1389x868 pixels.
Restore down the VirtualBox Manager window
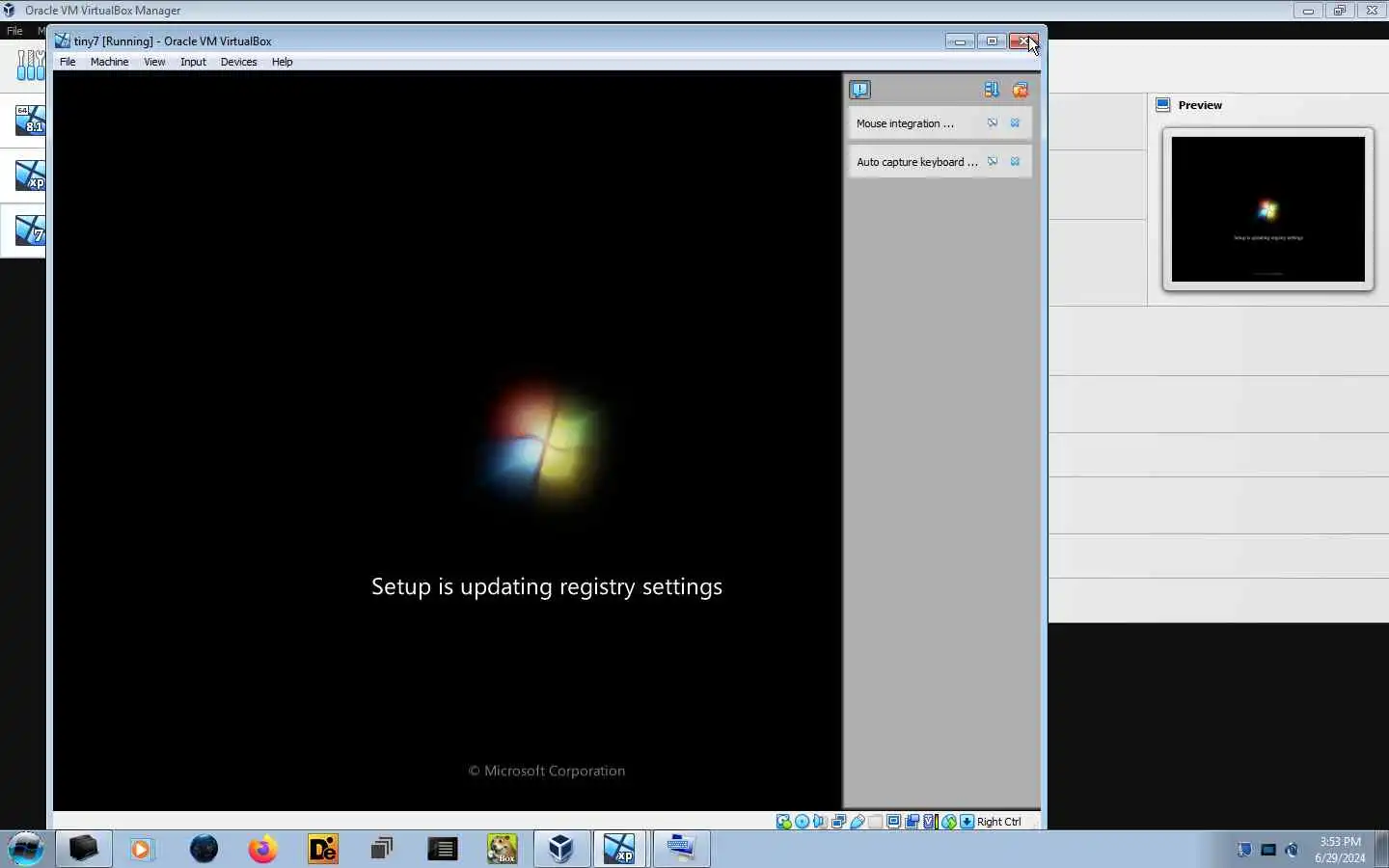(x=1340, y=11)
